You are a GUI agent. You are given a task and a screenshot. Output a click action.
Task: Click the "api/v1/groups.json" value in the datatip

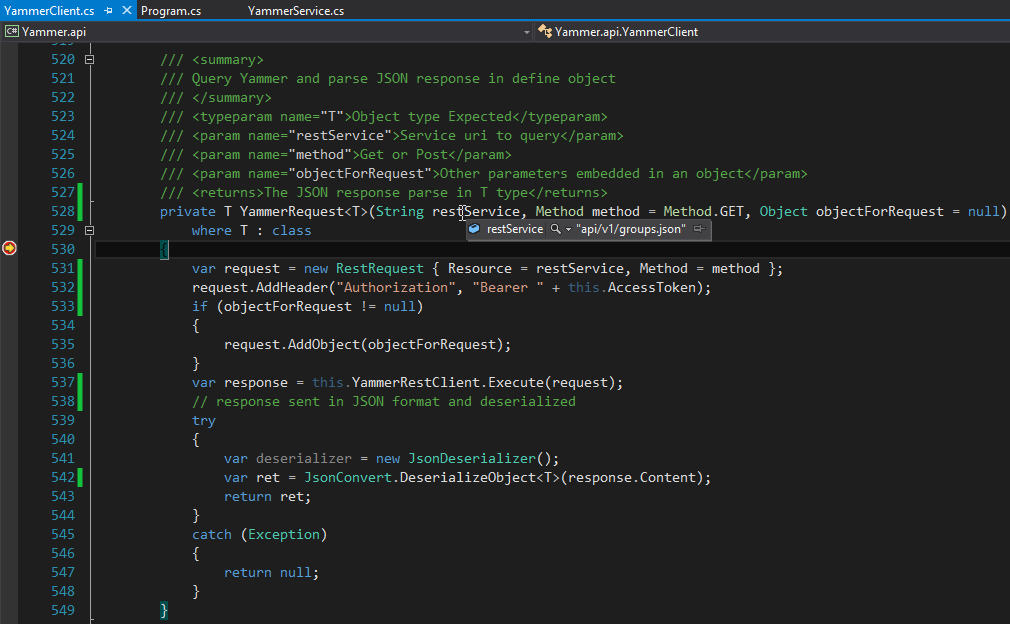(631, 229)
